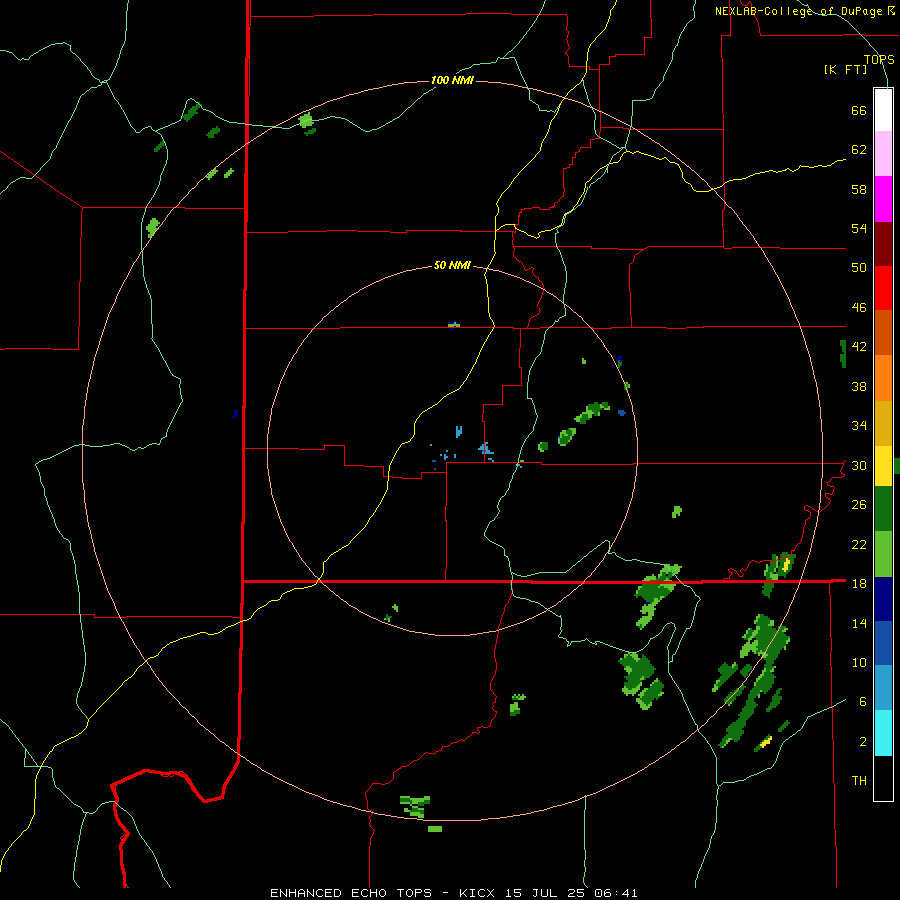This screenshot has height=900, width=900.
Task: Select the medium blue legend swatch at 10
Action: (x=883, y=643)
